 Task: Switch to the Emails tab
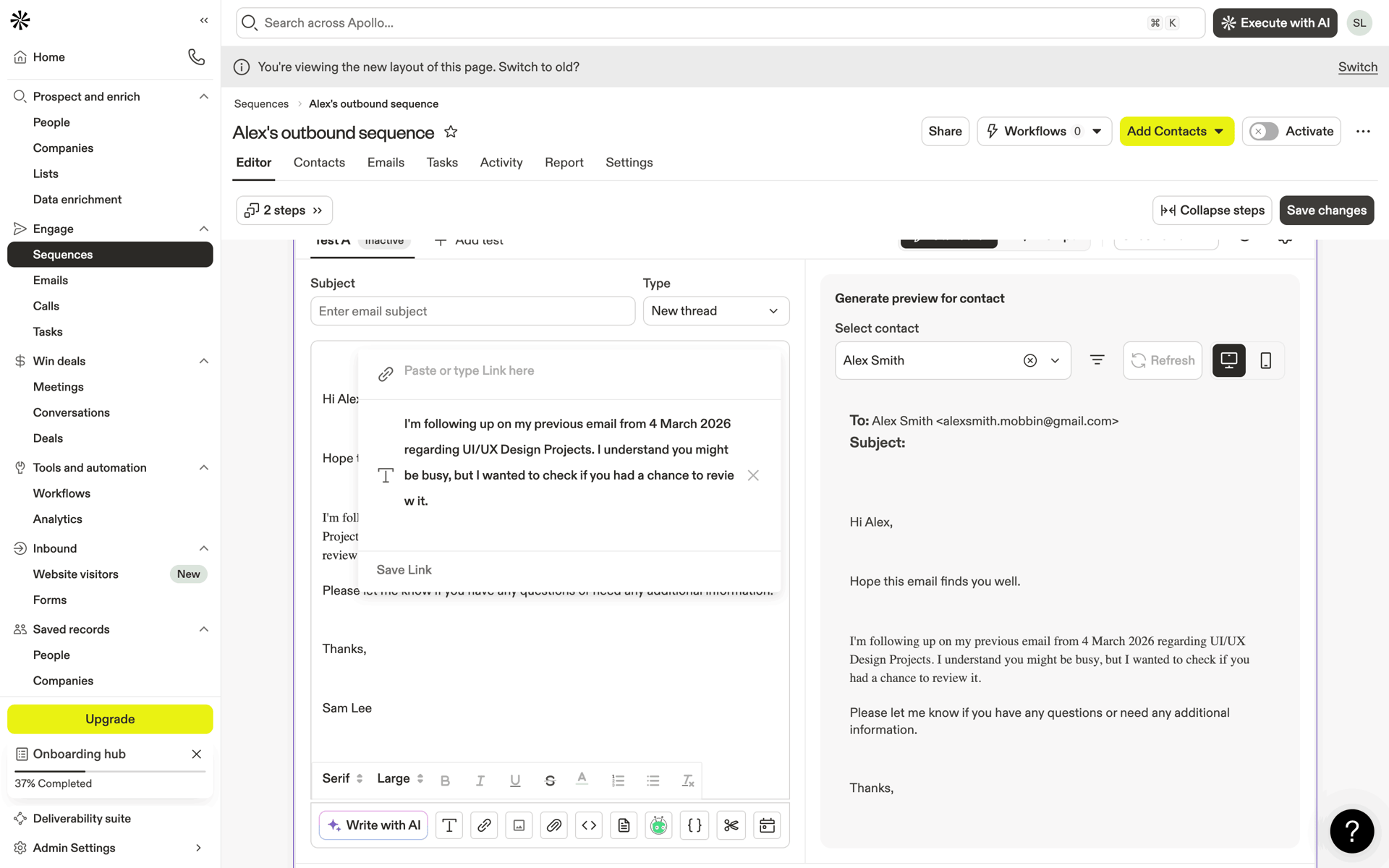click(x=386, y=163)
